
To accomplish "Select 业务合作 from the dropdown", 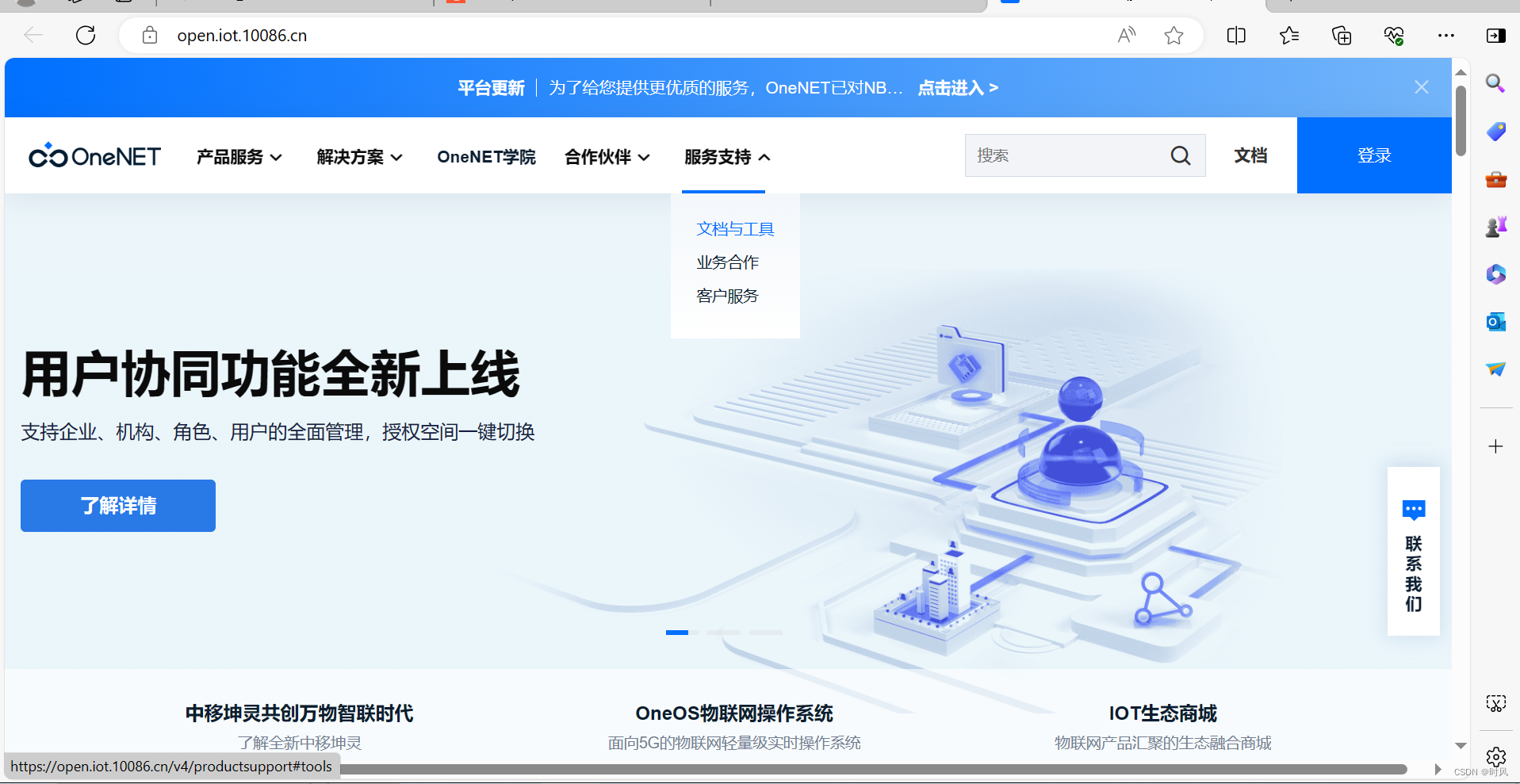I will tap(727, 262).
